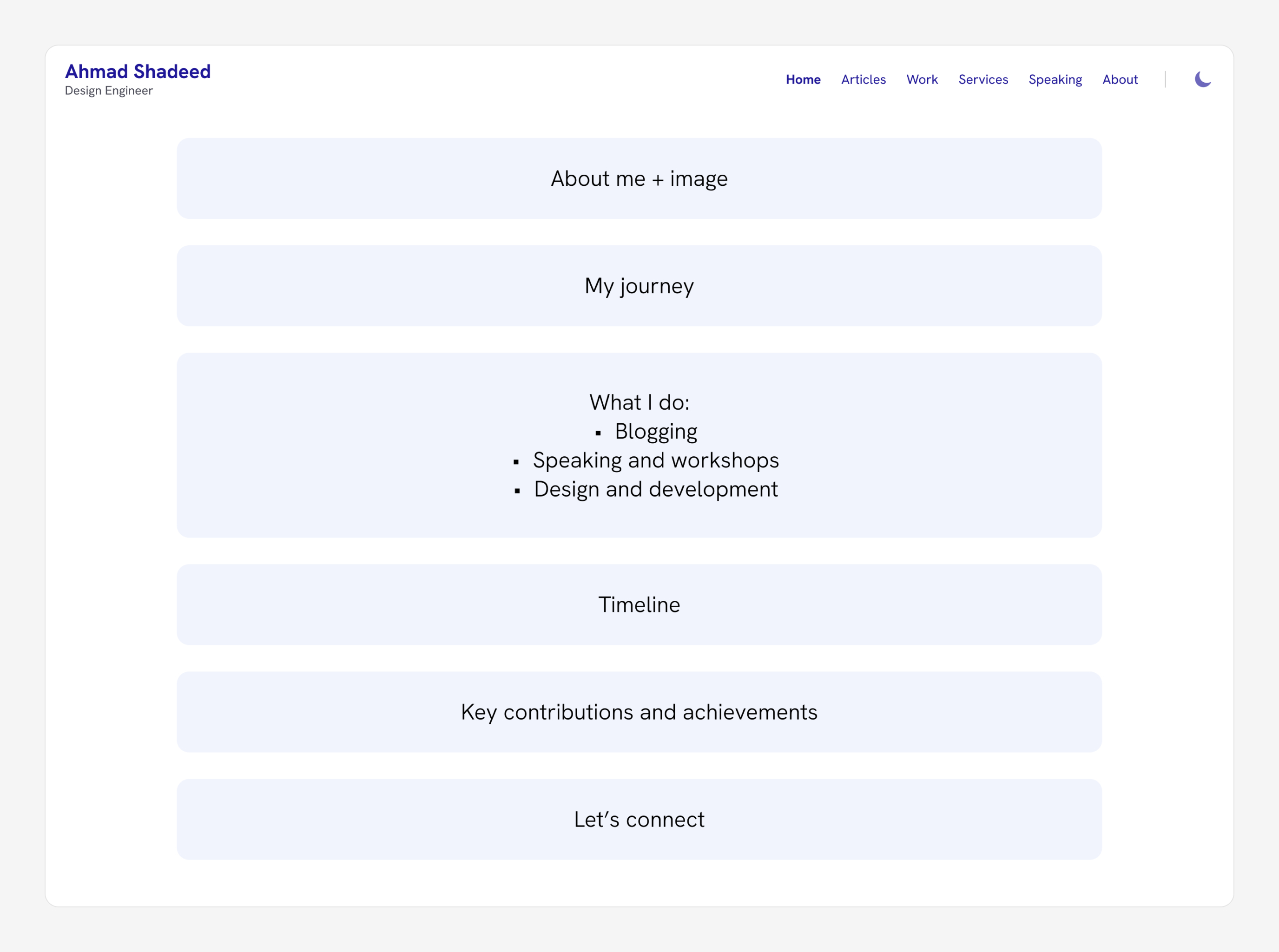The height and width of the screenshot is (952, 1279).
Task: Visit the About page link
Action: pyautogui.click(x=1119, y=79)
